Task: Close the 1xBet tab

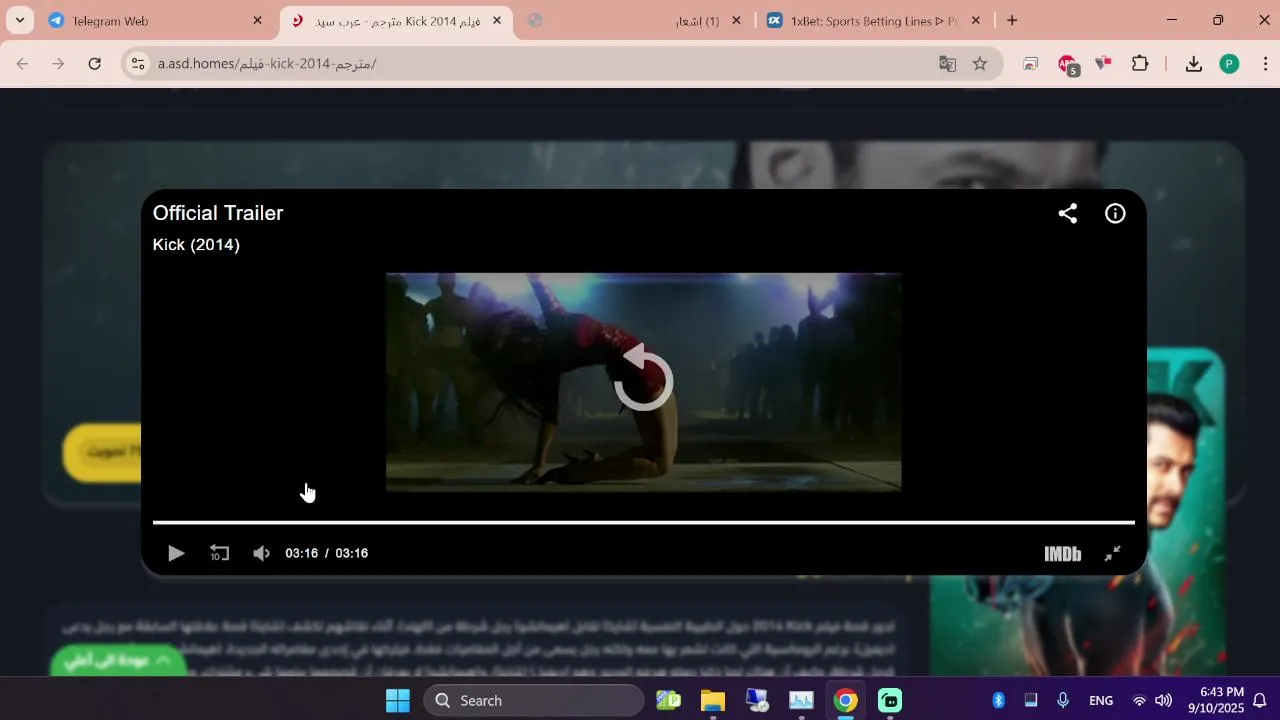Action: (976, 20)
